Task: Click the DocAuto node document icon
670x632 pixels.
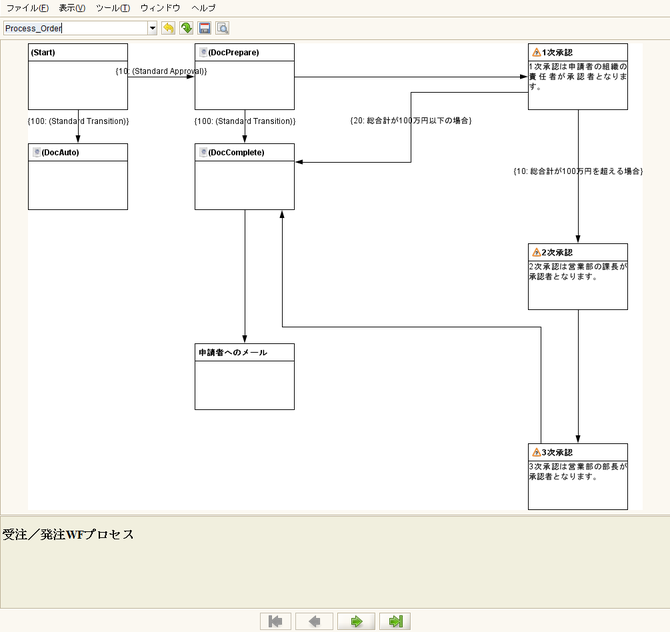Action: (37, 152)
